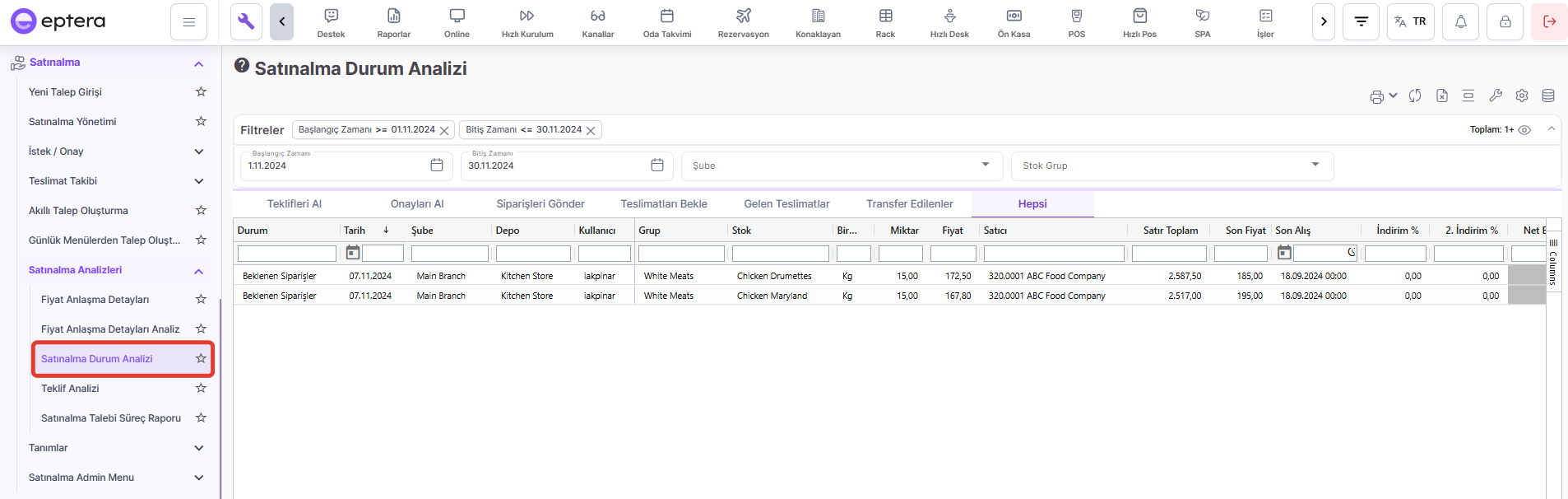Open the notifications bell icon
This screenshot has width=1568, height=499.
coord(1460,22)
